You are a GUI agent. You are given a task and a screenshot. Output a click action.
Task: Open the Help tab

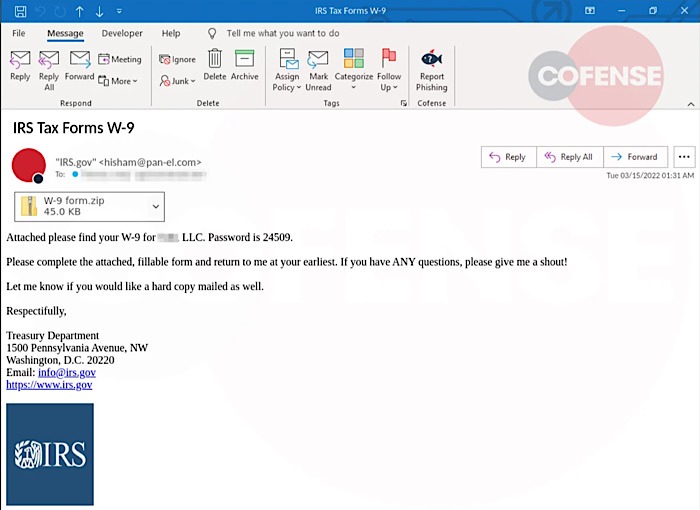(x=171, y=33)
